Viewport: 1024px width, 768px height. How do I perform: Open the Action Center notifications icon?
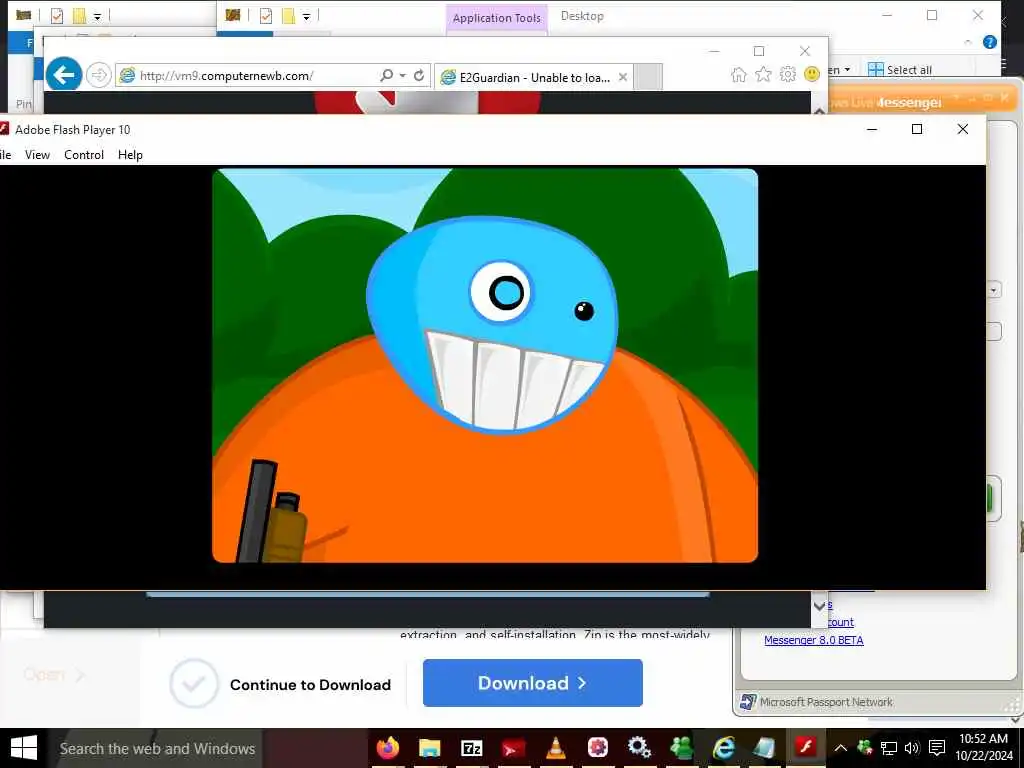(937, 748)
